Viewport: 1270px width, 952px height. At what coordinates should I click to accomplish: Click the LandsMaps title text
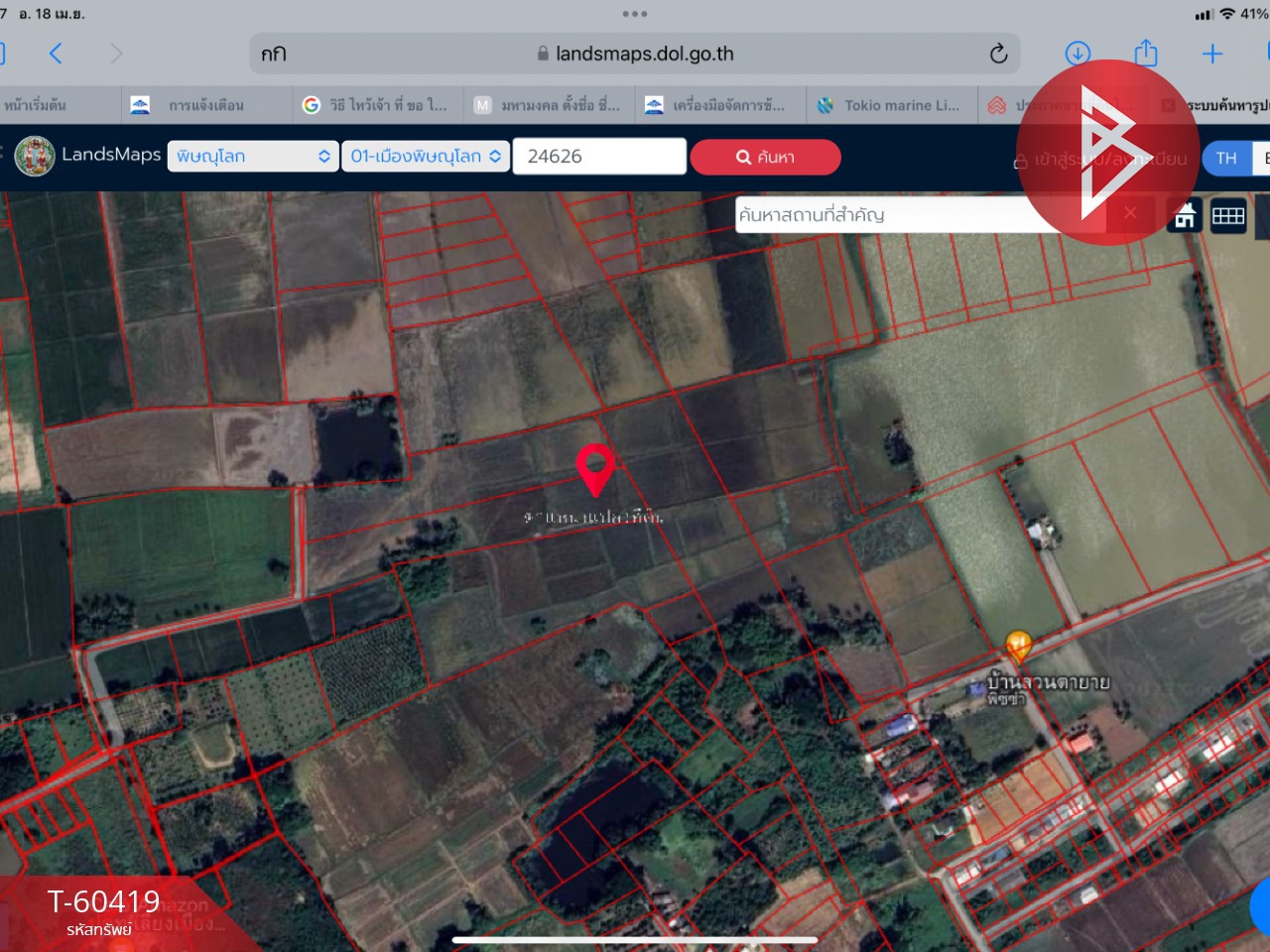coord(111,155)
